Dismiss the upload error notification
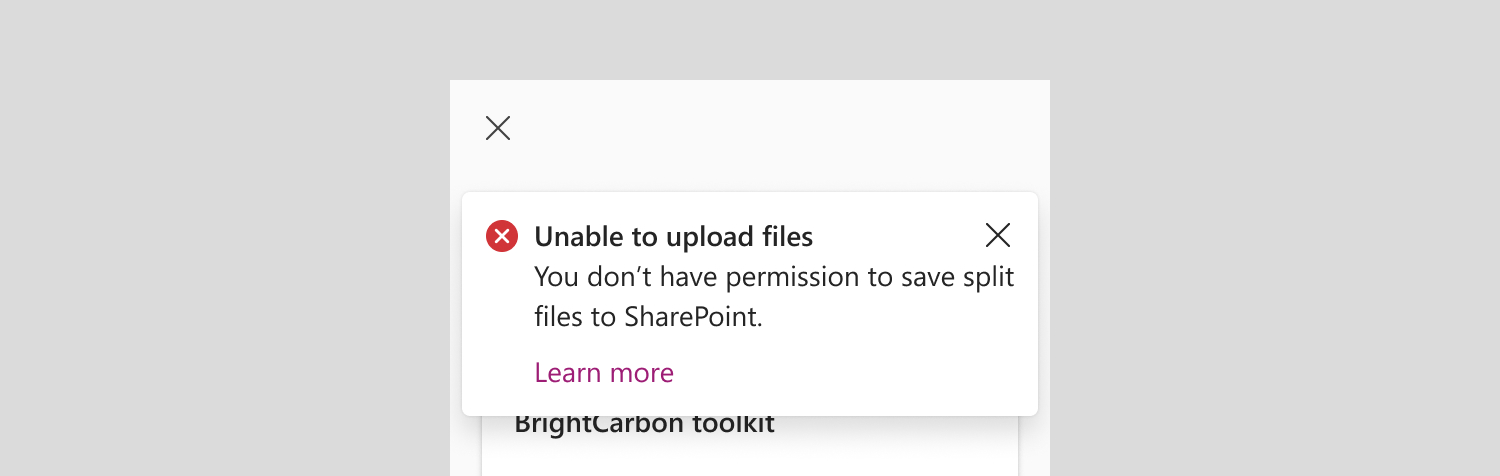 coord(998,235)
